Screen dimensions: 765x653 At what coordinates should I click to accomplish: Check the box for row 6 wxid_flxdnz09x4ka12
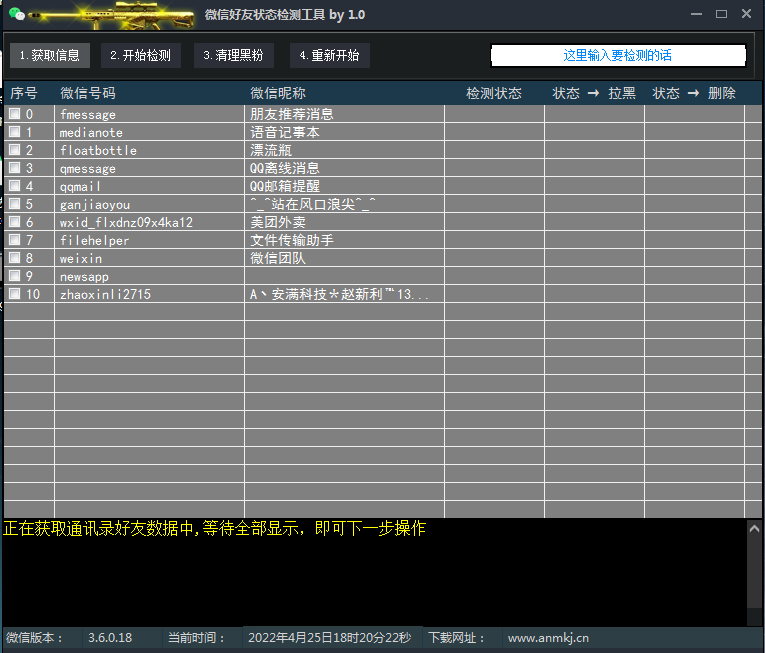[x=15, y=222]
